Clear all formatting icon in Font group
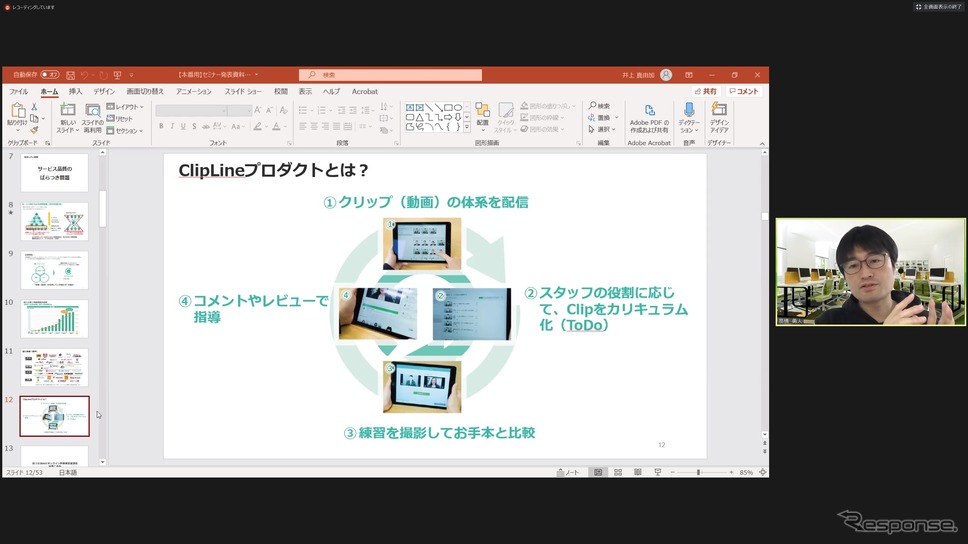The width and height of the screenshot is (968, 544). click(283, 110)
